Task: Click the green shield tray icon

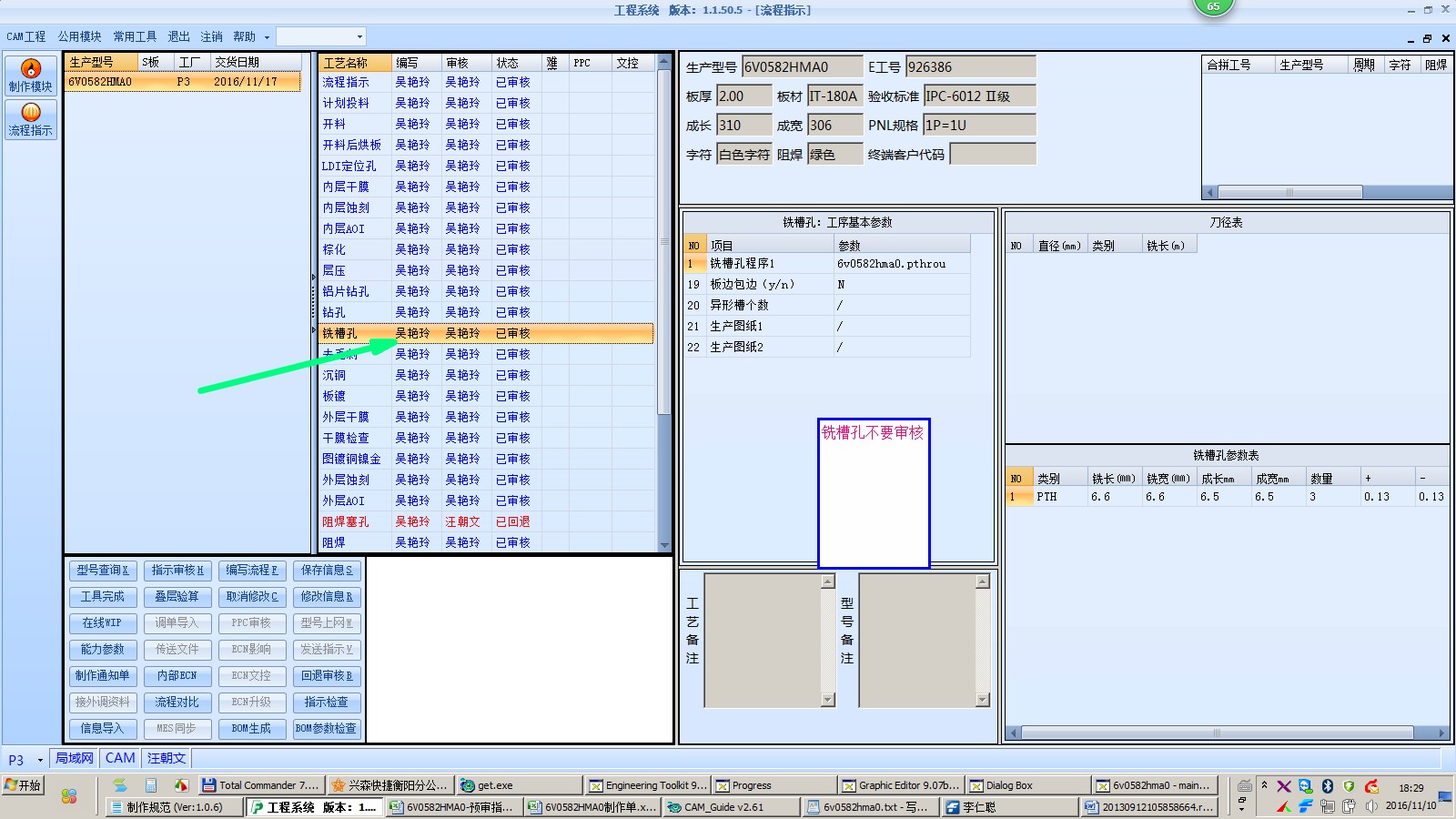Action: coord(1349,786)
